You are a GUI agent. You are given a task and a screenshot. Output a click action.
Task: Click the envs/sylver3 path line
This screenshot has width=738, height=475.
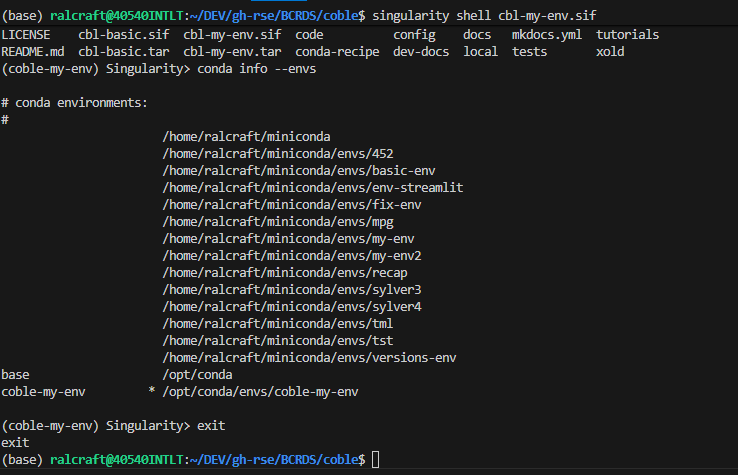(x=292, y=290)
